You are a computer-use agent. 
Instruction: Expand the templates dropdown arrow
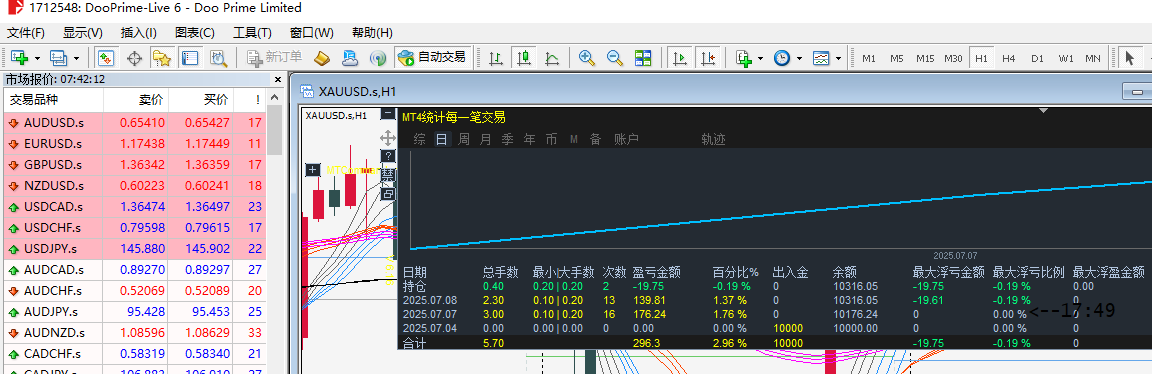838,58
